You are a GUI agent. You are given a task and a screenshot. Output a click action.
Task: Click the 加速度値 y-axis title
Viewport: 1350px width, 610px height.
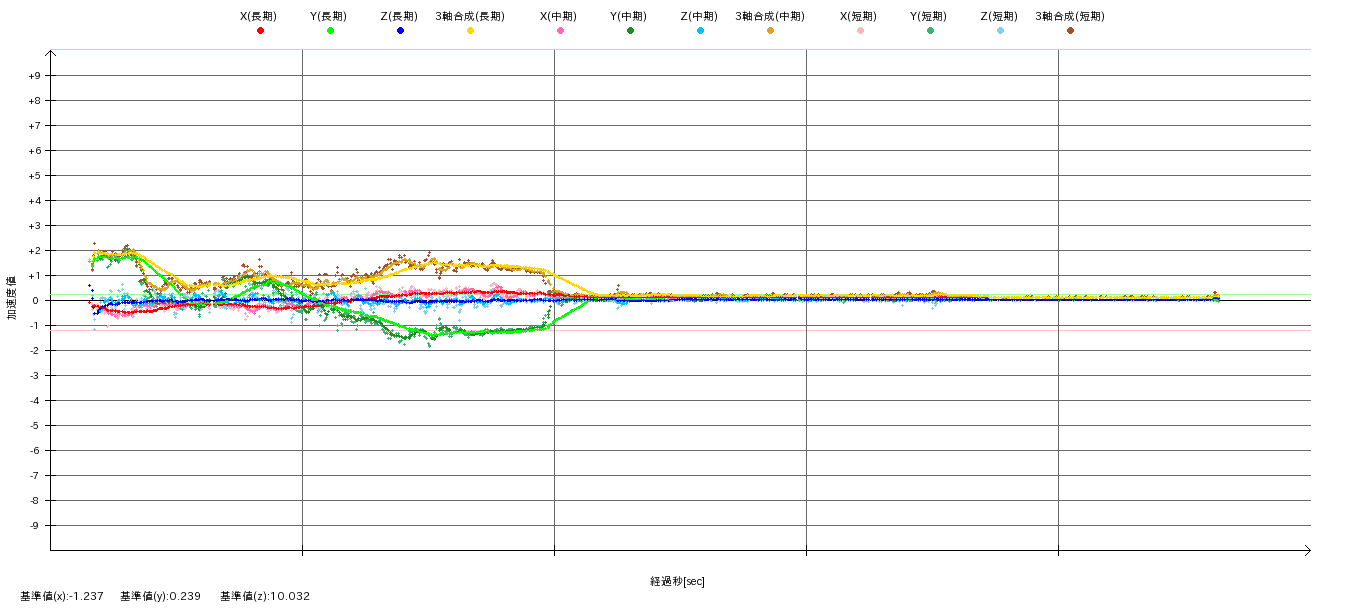pyautogui.click(x=13, y=300)
